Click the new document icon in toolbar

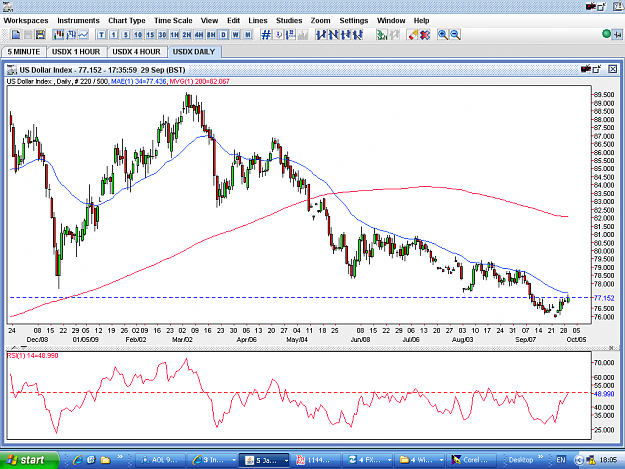(x=16, y=35)
